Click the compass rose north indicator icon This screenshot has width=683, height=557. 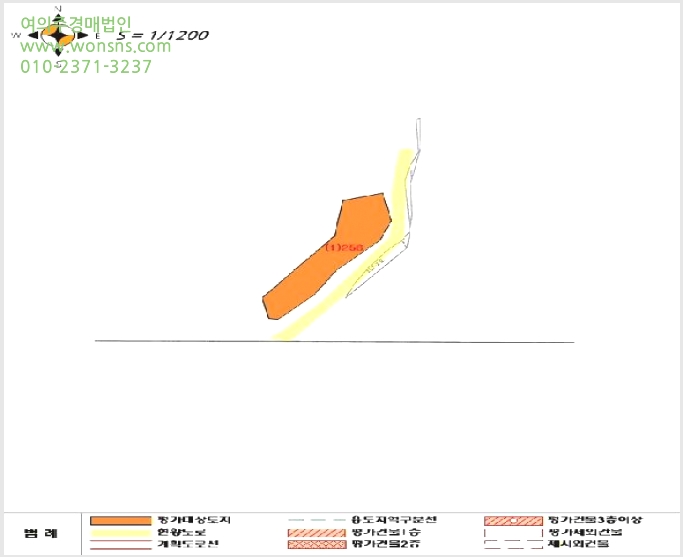pos(58,35)
